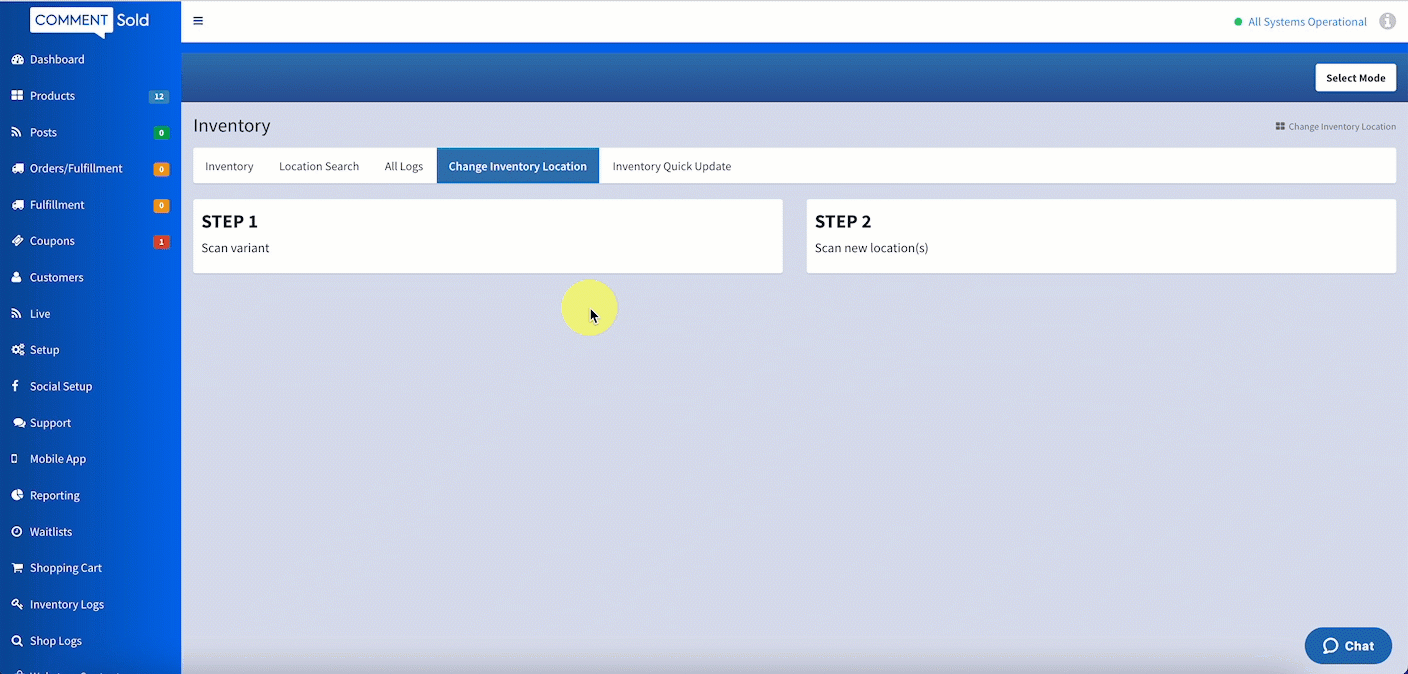Switch to the Location Search tab
This screenshot has width=1408, height=674.
point(319,166)
